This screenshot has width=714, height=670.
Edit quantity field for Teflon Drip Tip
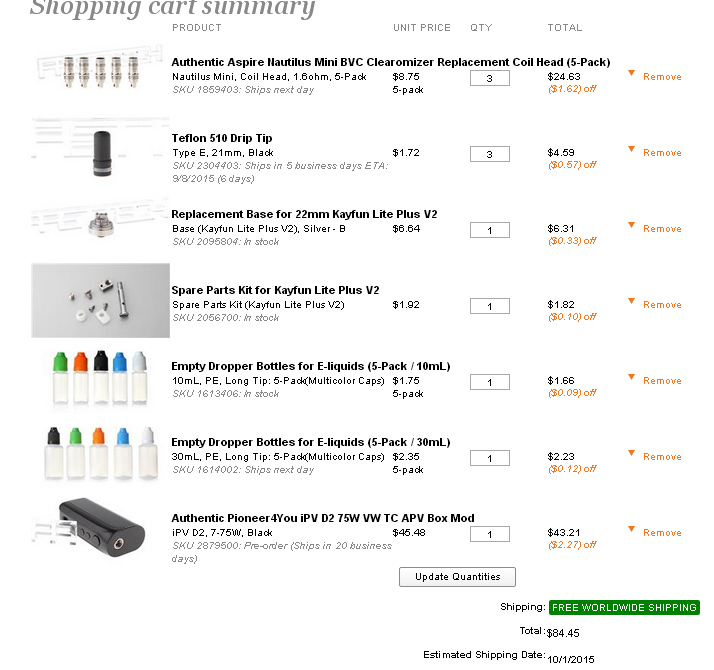[x=490, y=154]
